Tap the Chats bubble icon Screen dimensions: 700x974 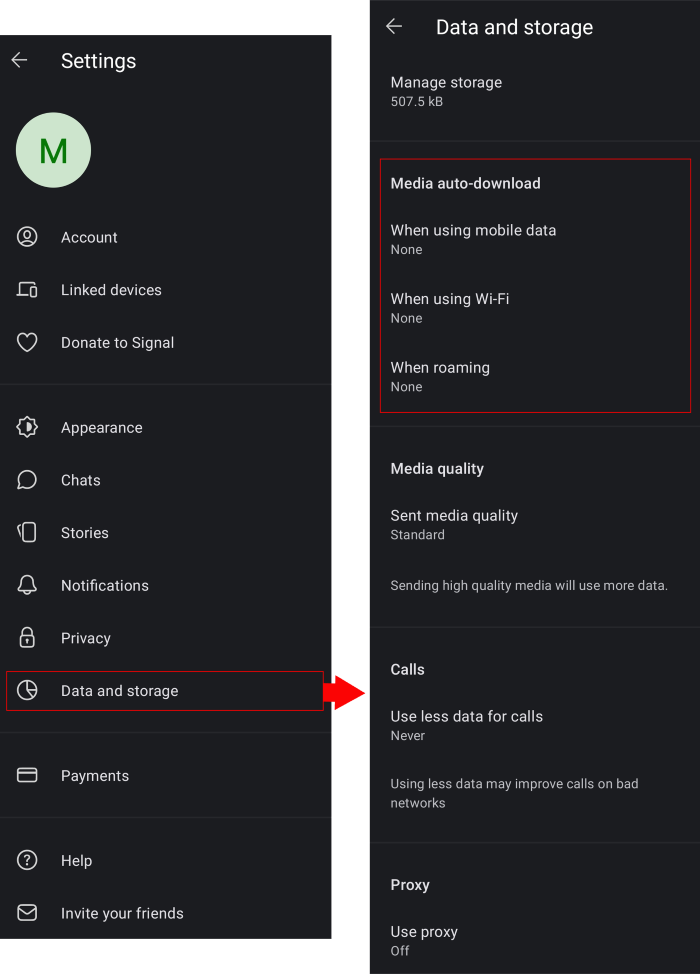[x=27, y=480]
